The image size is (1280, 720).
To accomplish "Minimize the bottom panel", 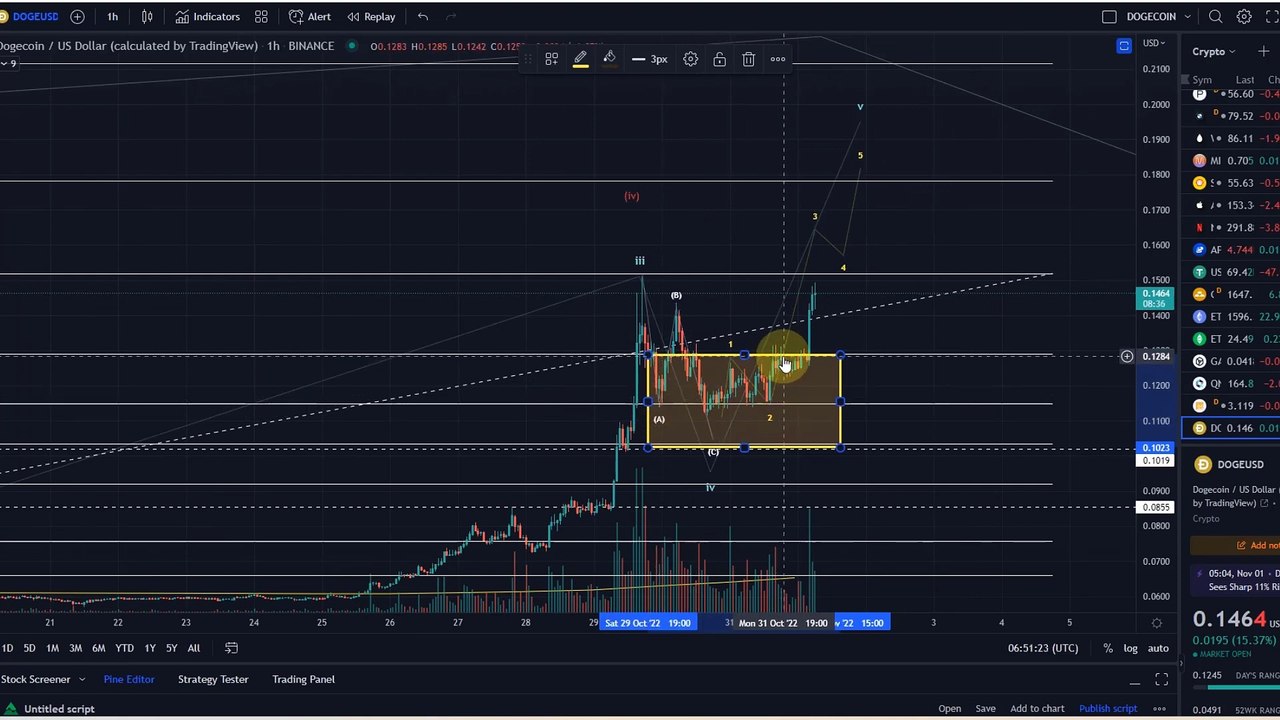I will pos(1134,681).
